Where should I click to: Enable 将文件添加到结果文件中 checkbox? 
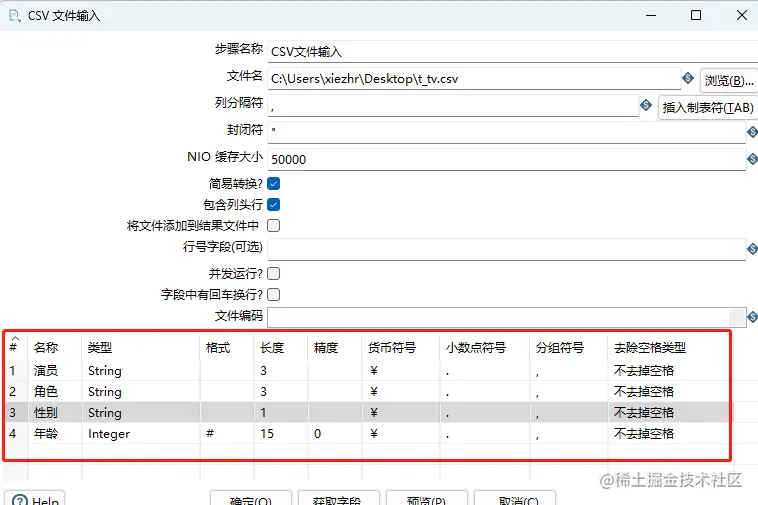274,226
